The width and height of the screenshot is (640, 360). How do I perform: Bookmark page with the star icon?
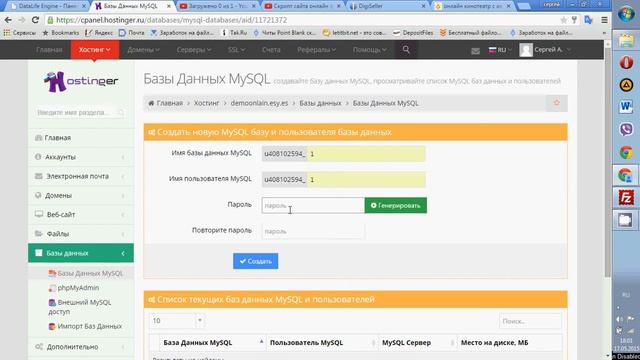point(563,20)
